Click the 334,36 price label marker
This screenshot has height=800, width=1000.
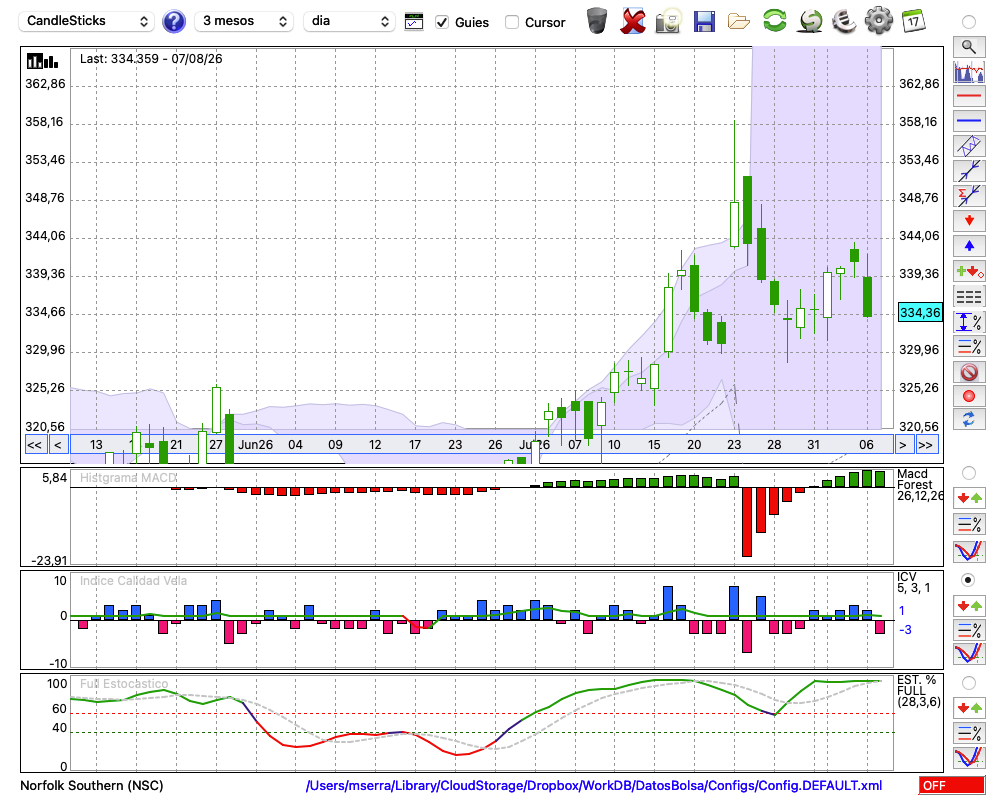coord(920,313)
